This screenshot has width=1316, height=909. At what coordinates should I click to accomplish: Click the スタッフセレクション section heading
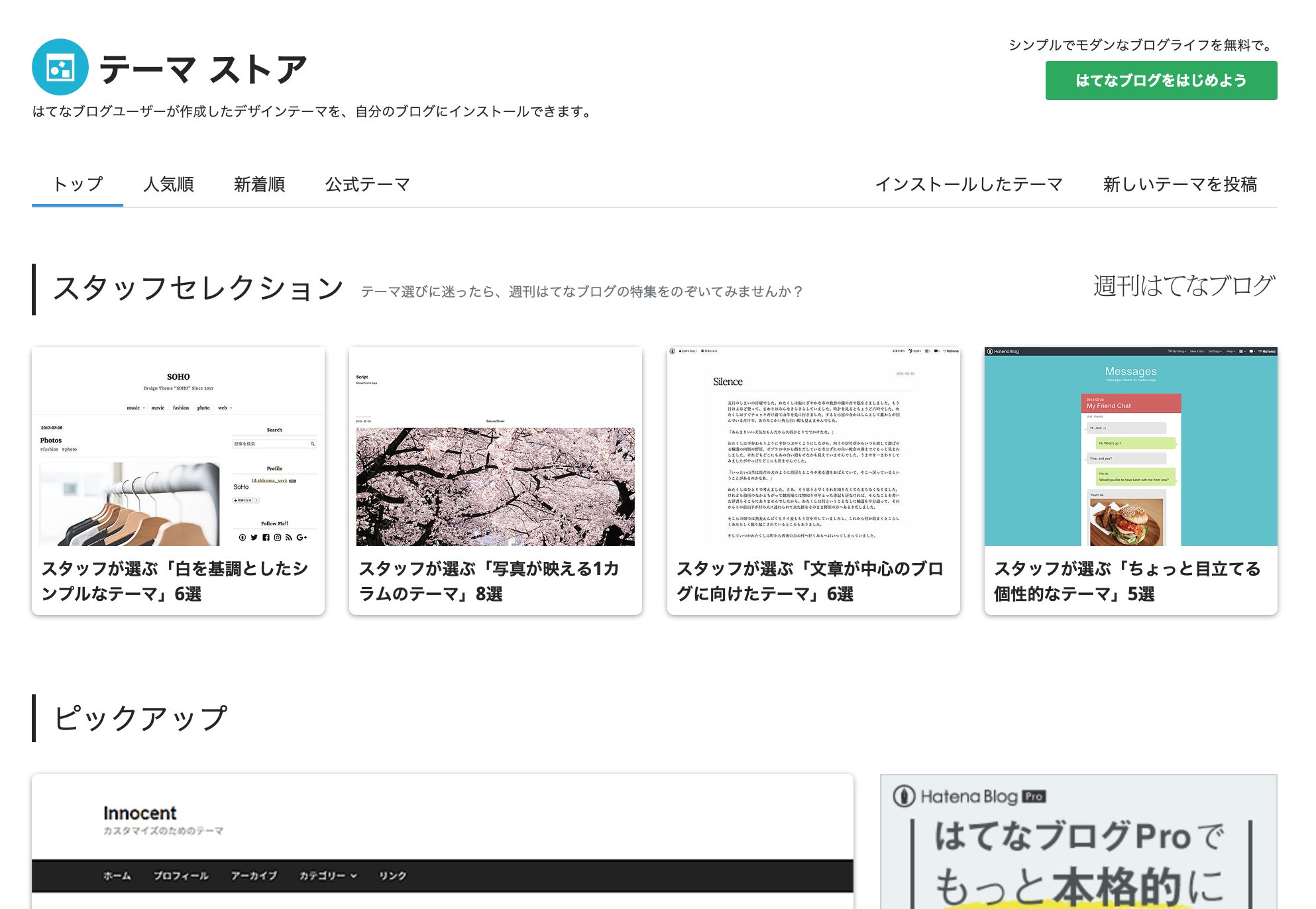point(198,288)
